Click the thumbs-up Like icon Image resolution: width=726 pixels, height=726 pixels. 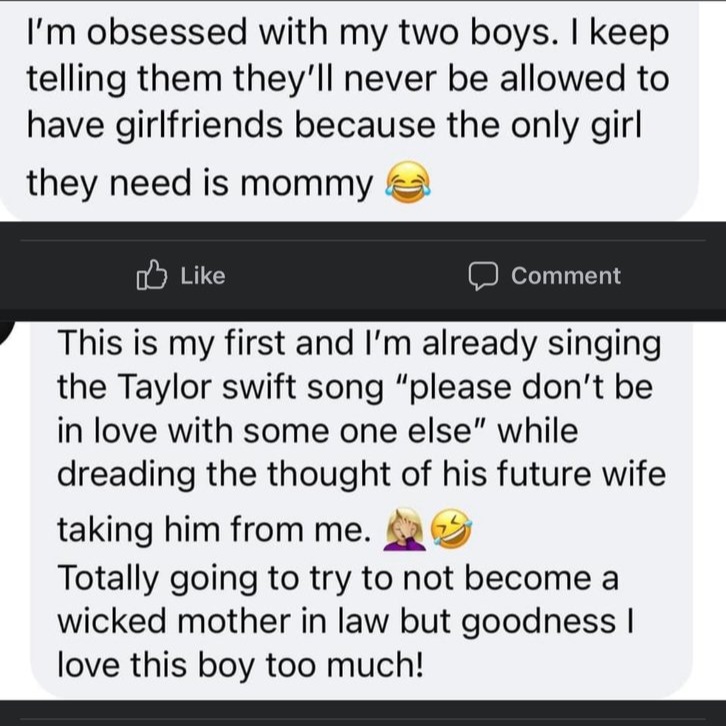point(151,275)
